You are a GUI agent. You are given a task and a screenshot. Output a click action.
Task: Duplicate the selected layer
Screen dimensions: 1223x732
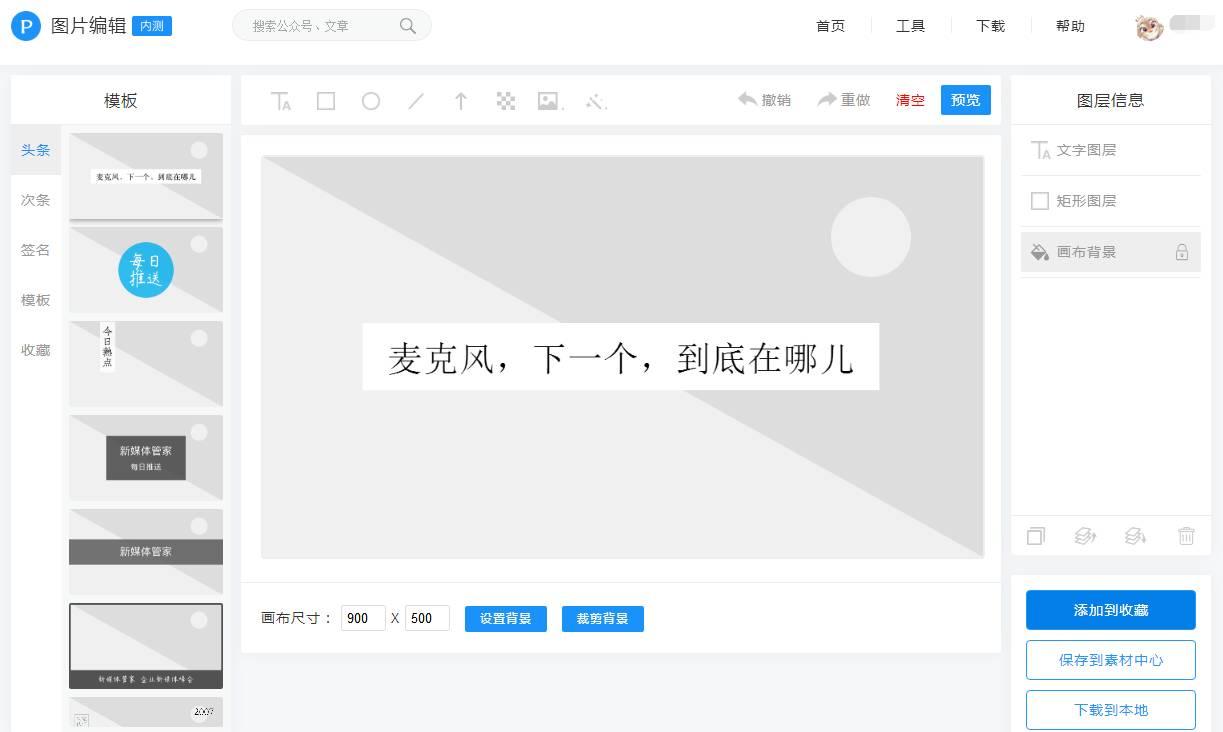pos(1035,536)
